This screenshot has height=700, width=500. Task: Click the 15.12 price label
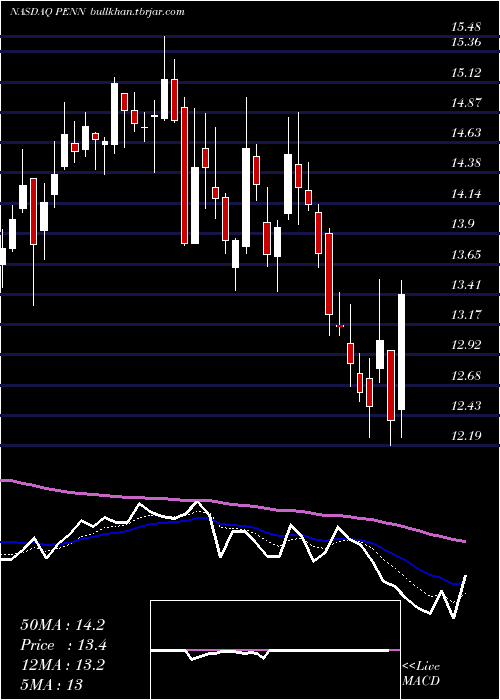[466, 72]
